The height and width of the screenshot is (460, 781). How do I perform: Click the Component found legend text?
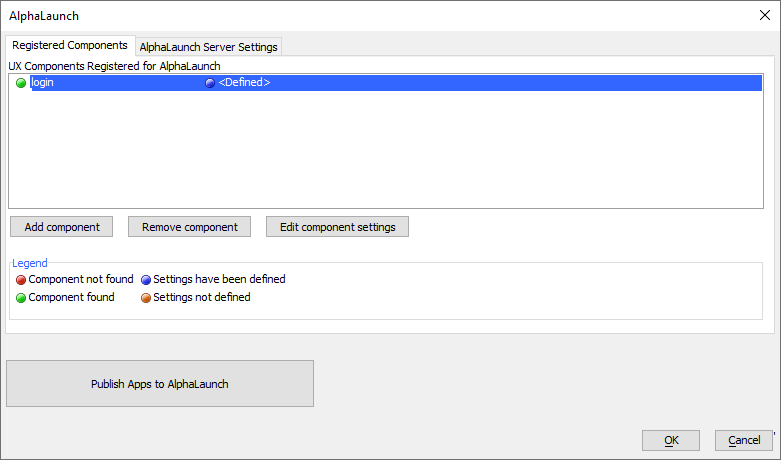click(x=71, y=297)
